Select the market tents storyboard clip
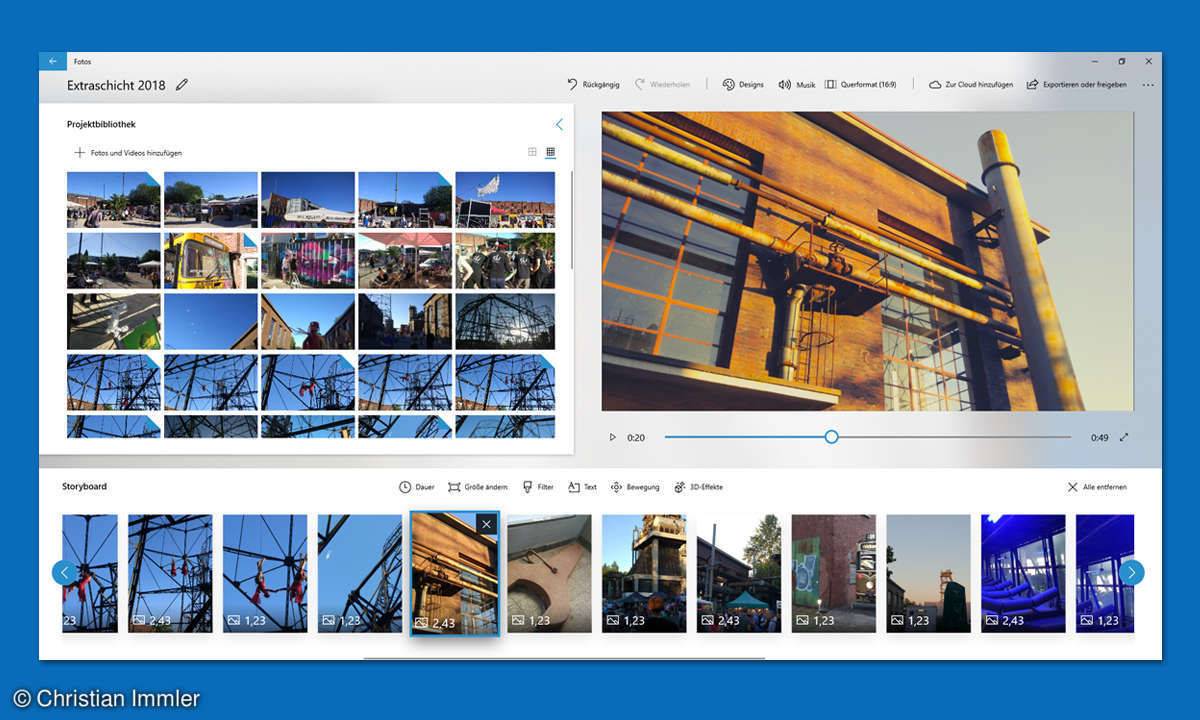Image resolution: width=1200 pixels, height=720 pixels. point(739,573)
